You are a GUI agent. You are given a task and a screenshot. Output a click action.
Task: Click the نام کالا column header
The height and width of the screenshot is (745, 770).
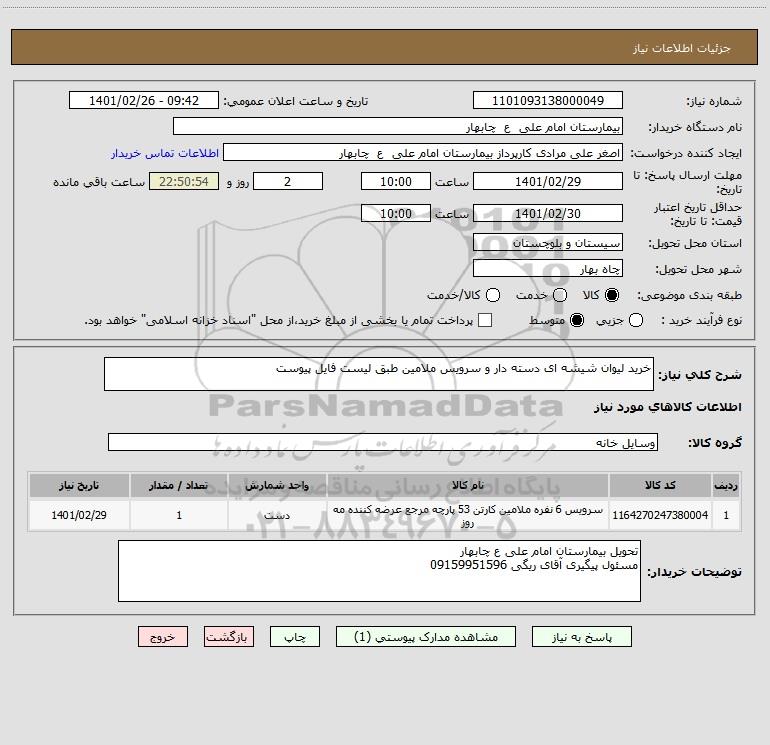pos(468,485)
